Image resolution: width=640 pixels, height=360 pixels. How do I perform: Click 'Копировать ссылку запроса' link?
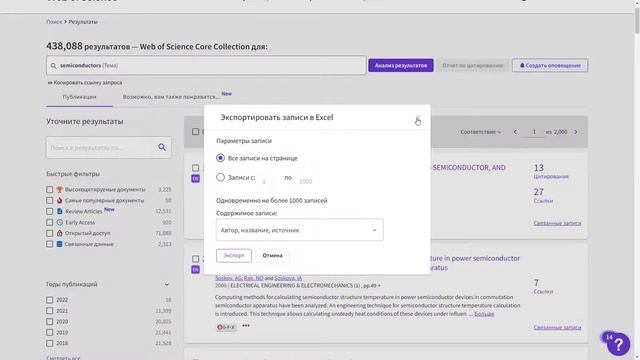[85, 82]
